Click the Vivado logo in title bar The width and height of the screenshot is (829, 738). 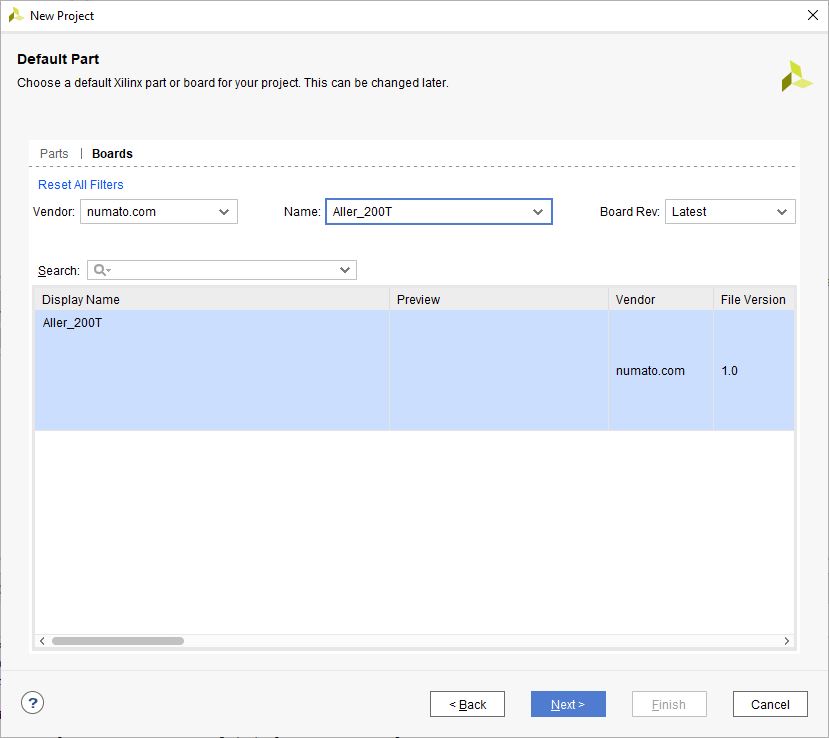coord(16,15)
